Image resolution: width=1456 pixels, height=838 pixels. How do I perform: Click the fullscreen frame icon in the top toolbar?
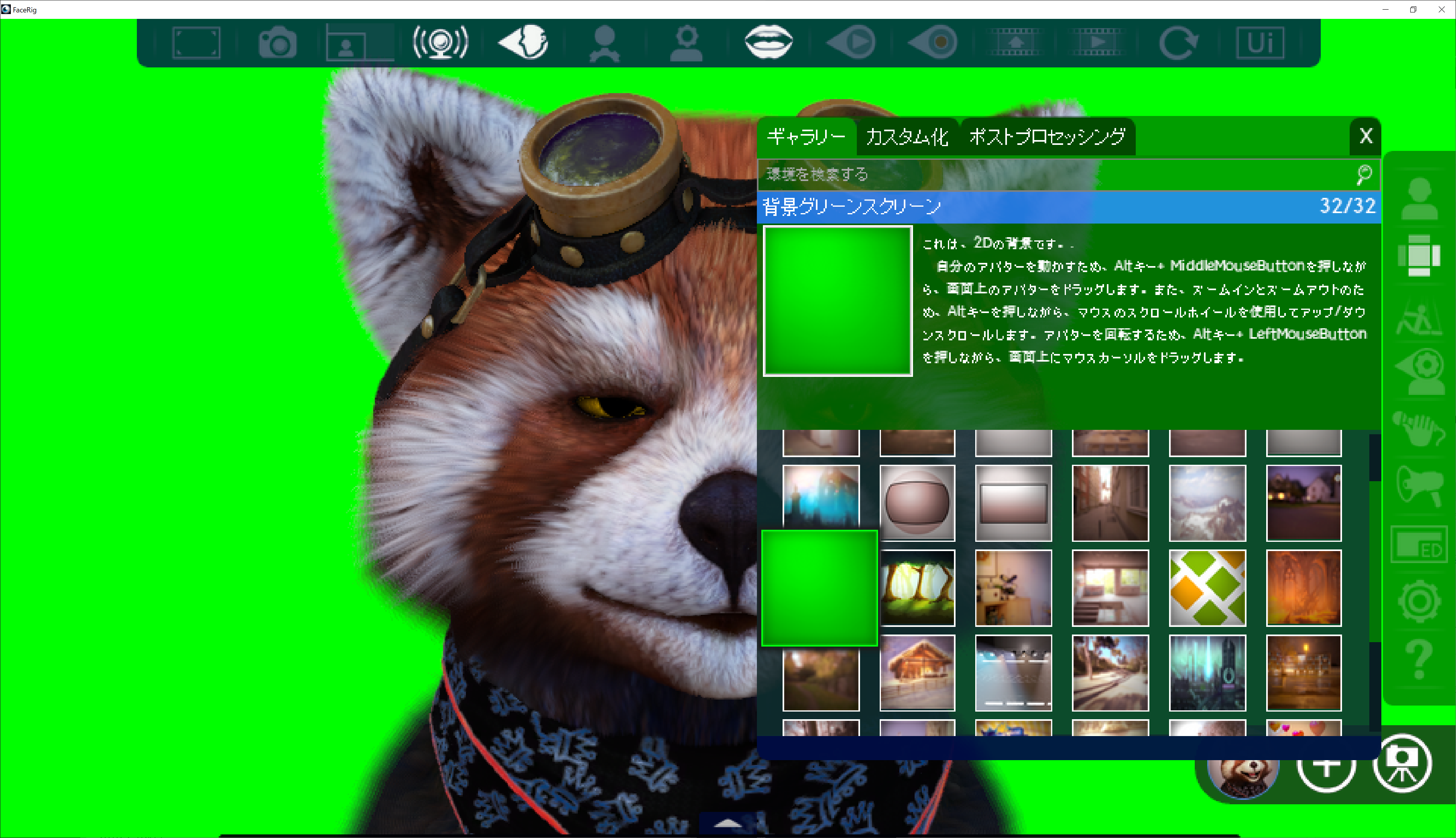coord(196,43)
